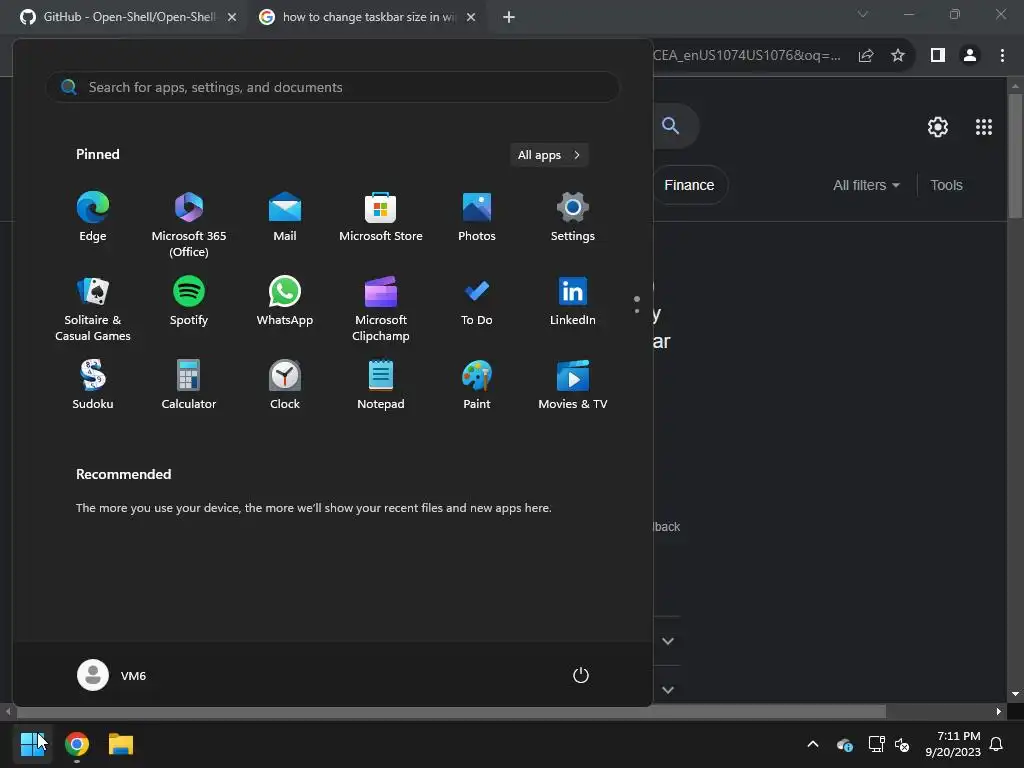Image resolution: width=1024 pixels, height=768 pixels.
Task: Open the Clock app
Action: [x=285, y=385]
